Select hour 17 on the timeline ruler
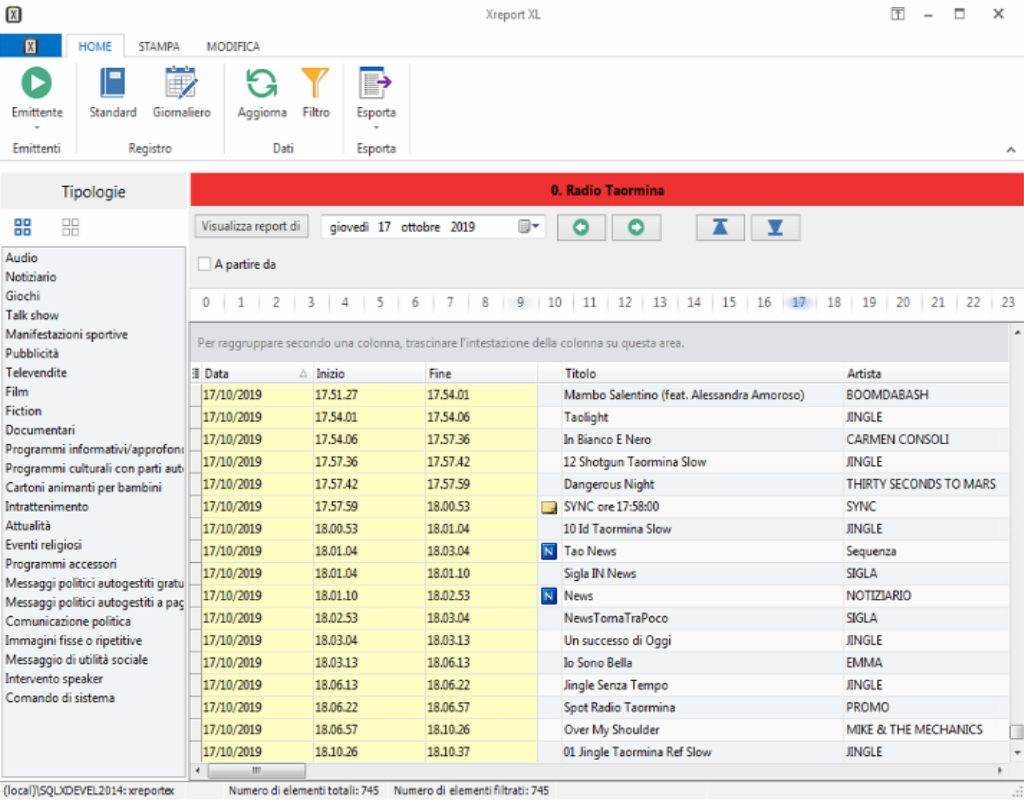Image resolution: width=1024 pixels, height=800 pixels. coord(798,302)
